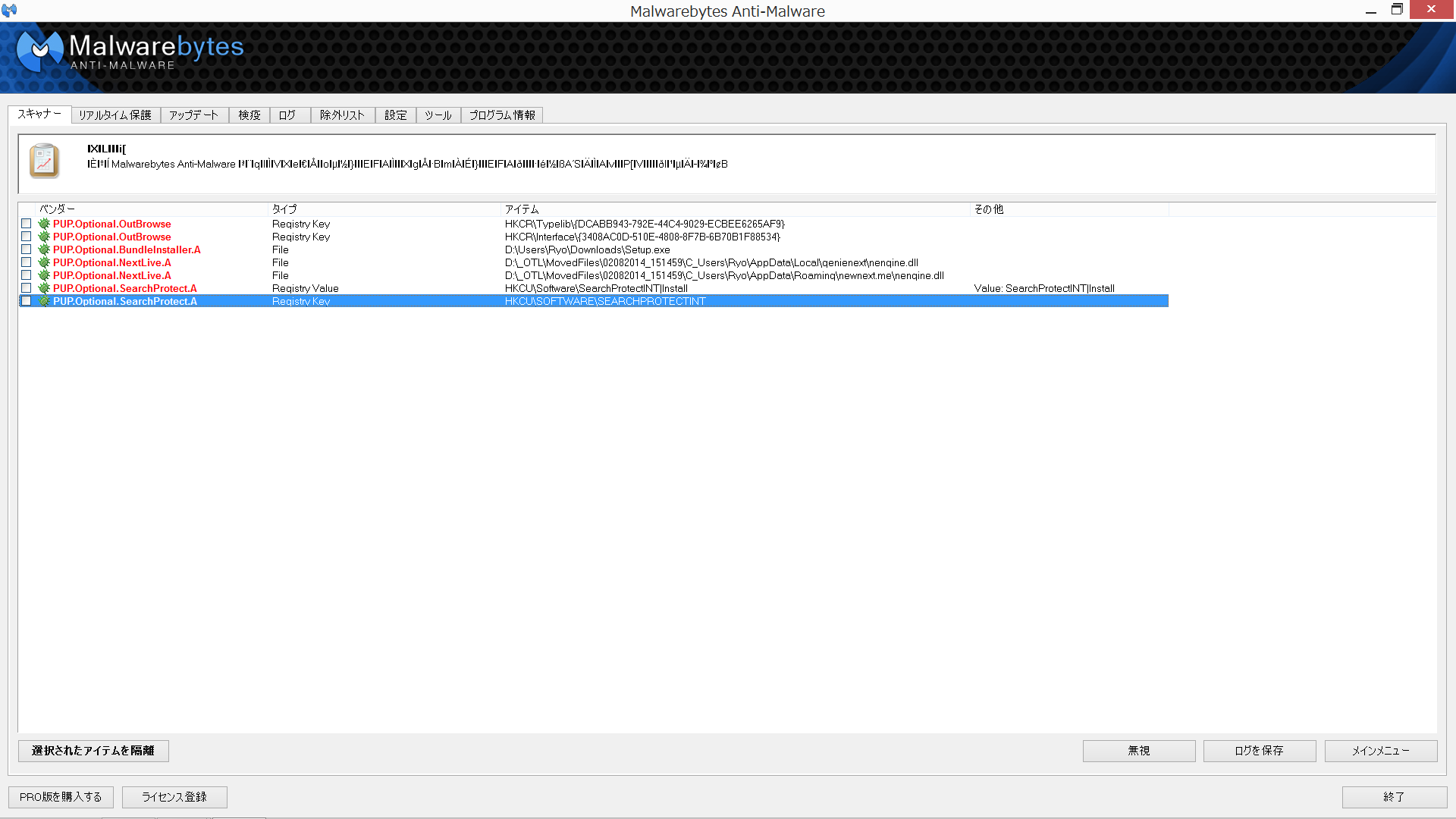Tick checkbox for NextLive.A genienext file
1456x819 pixels.
point(27,262)
